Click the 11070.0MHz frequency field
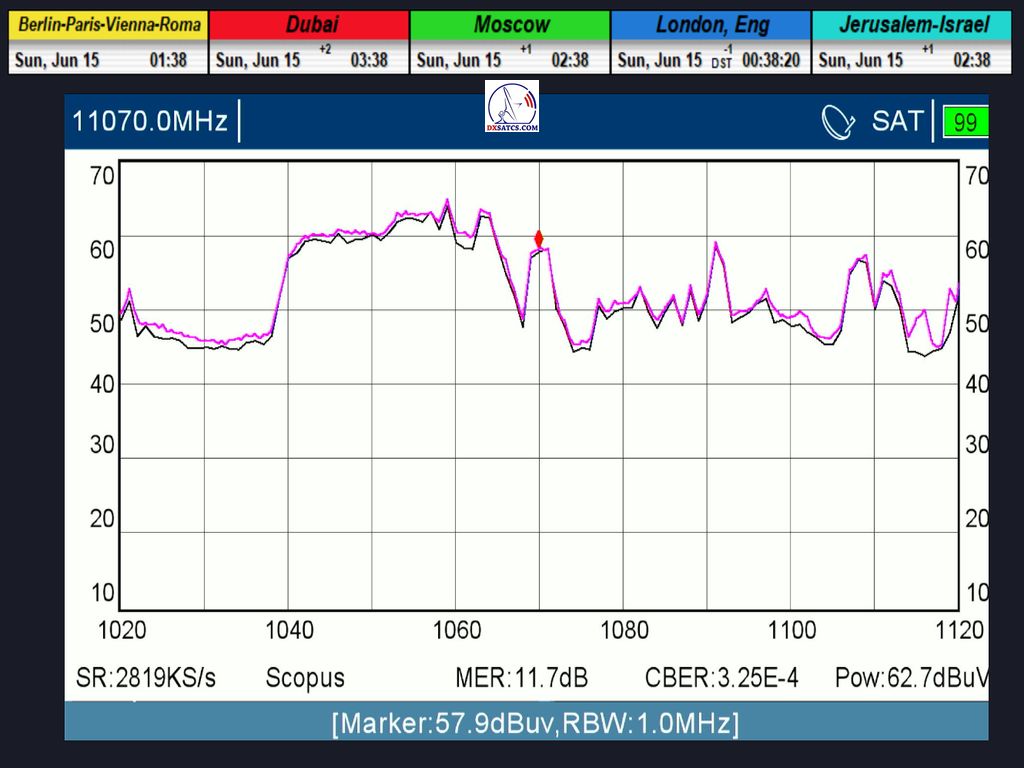The height and width of the screenshot is (768, 1024). click(x=150, y=122)
